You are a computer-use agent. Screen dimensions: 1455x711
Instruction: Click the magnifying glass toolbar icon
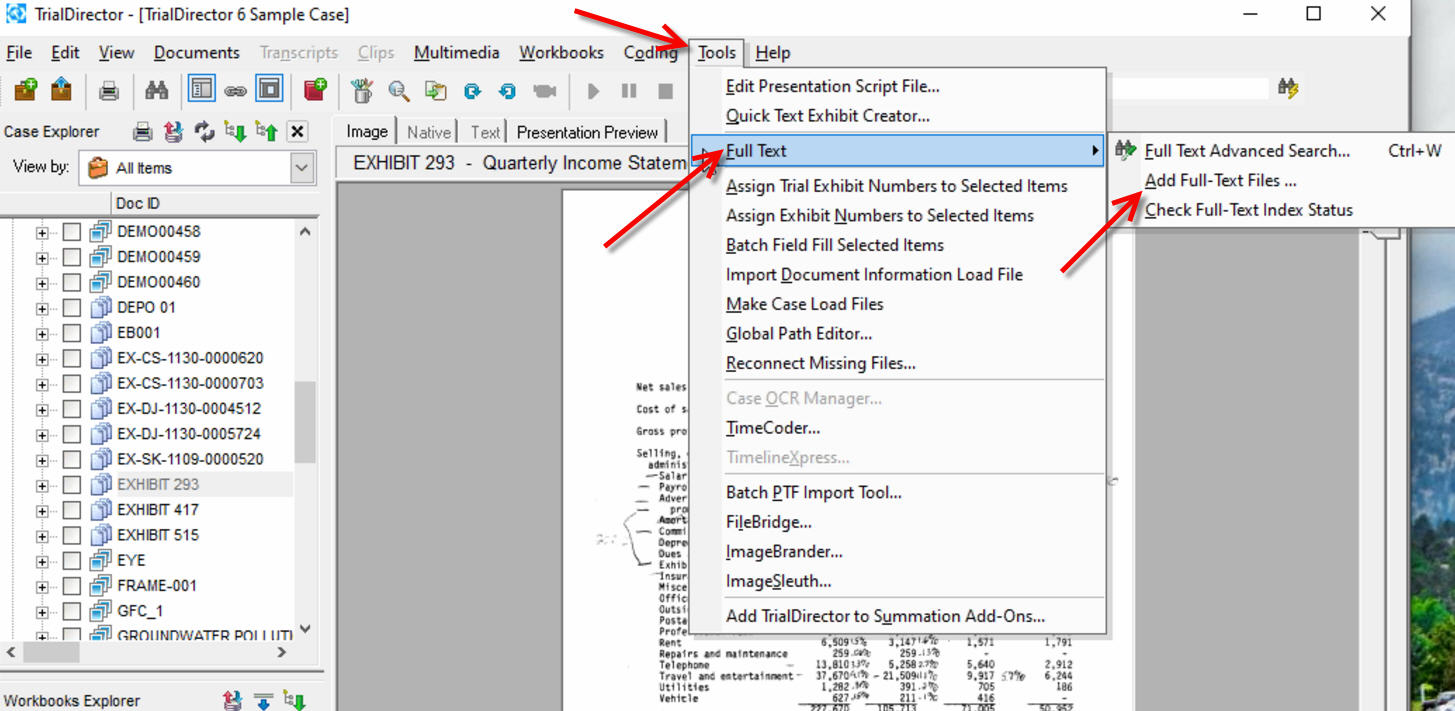(x=399, y=91)
